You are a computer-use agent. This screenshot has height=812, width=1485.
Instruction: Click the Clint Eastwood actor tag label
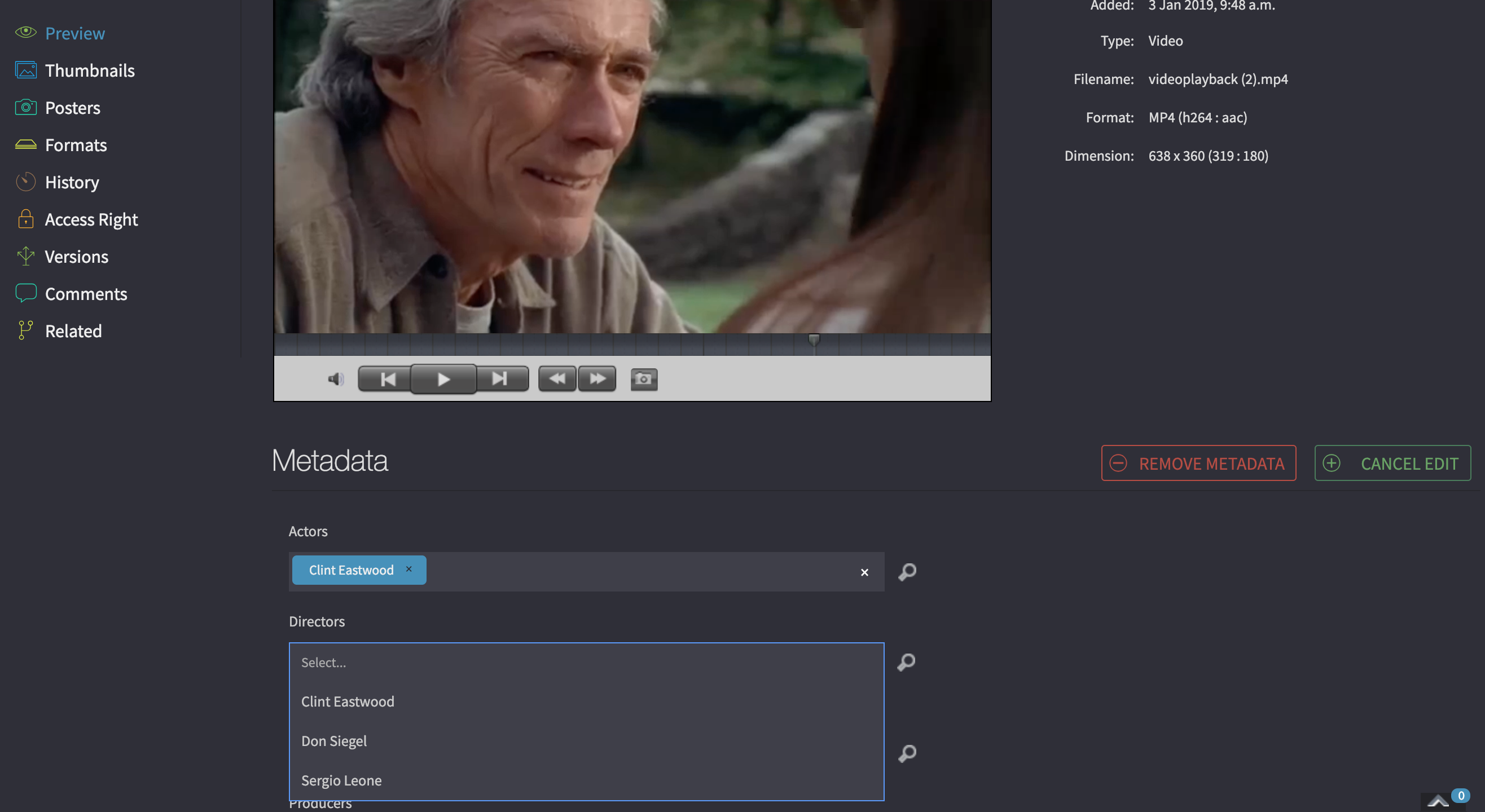pos(351,570)
